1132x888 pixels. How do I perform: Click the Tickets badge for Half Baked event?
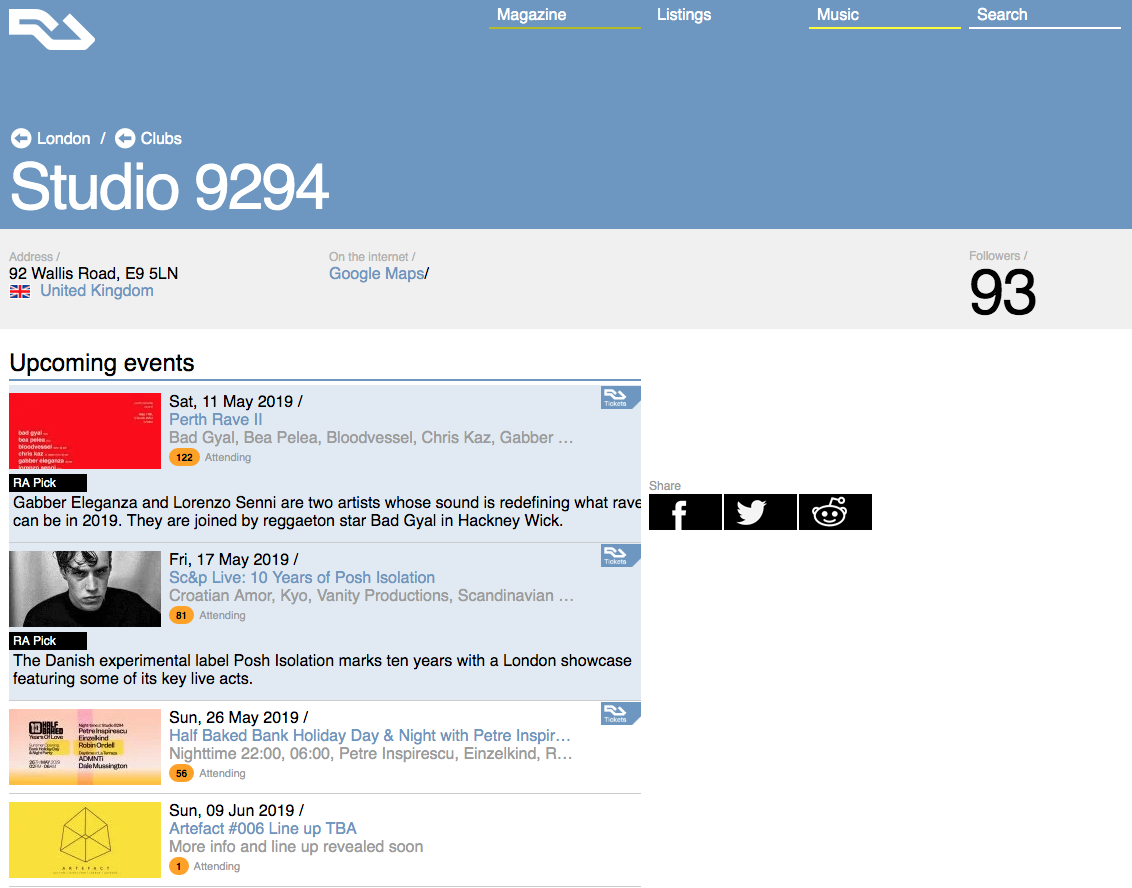pyautogui.click(x=620, y=714)
